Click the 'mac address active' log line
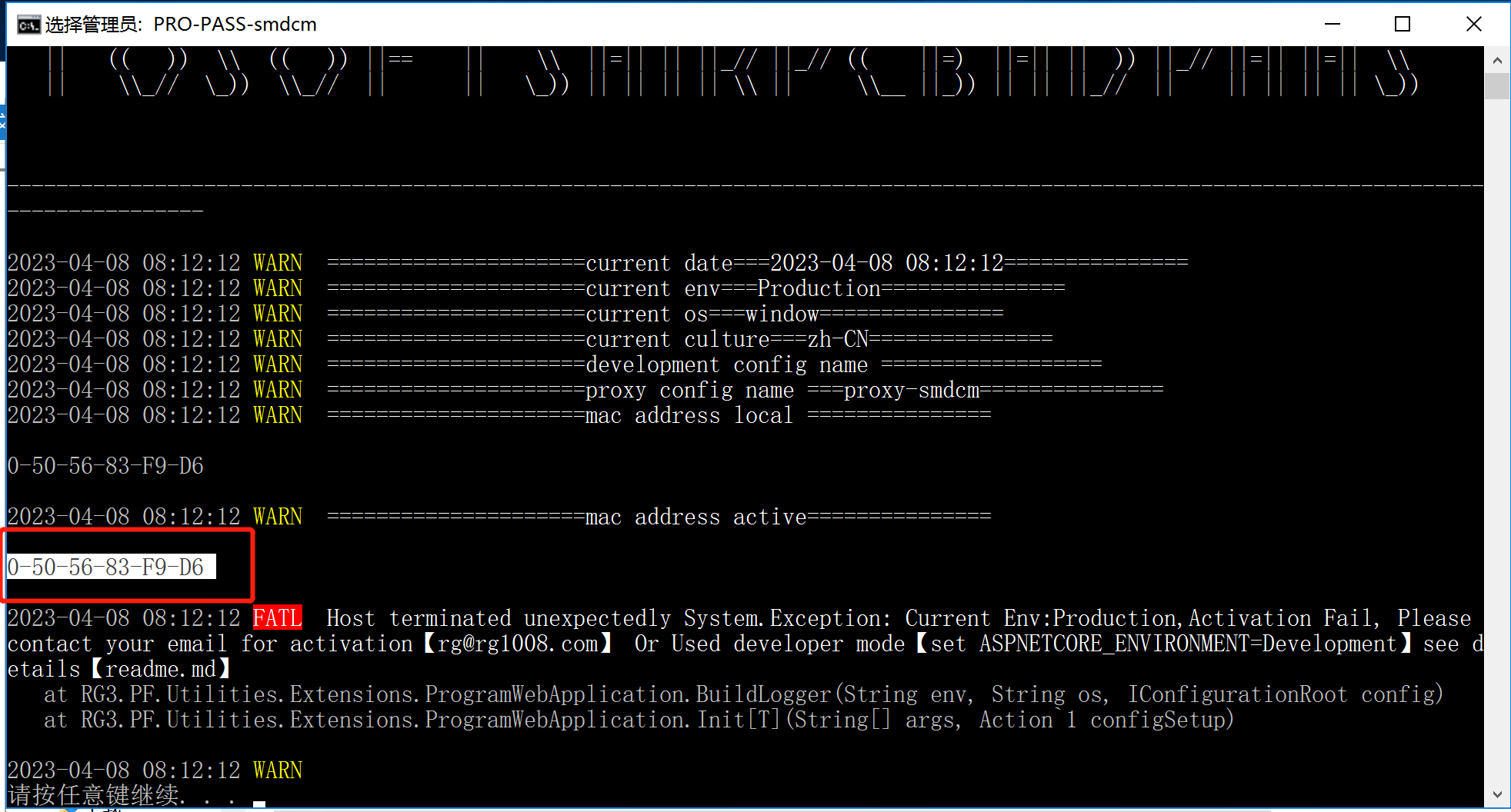The height and width of the screenshot is (812, 1511). pyautogui.click(x=499, y=517)
